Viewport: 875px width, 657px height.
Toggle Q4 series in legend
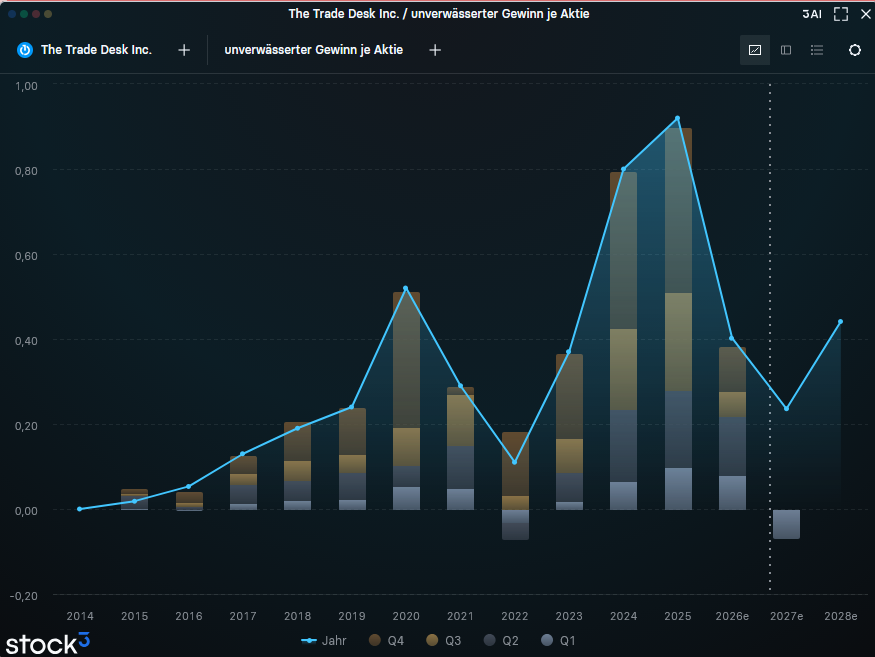[386, 640]
